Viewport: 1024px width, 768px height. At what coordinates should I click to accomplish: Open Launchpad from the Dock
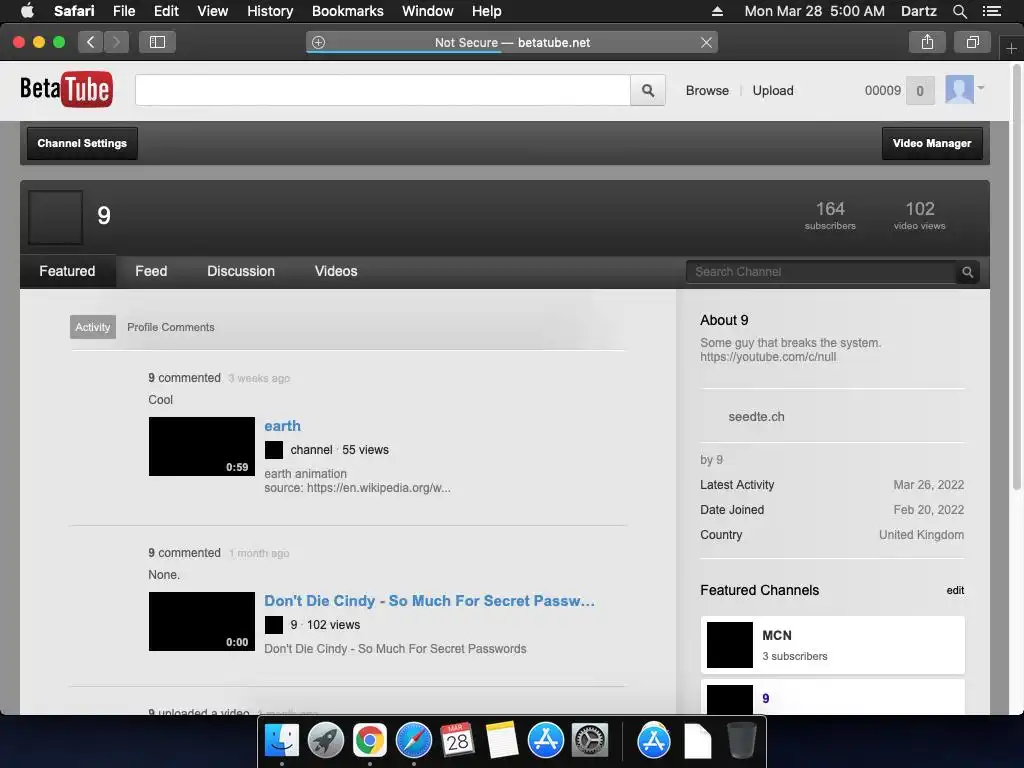[325, 740]
